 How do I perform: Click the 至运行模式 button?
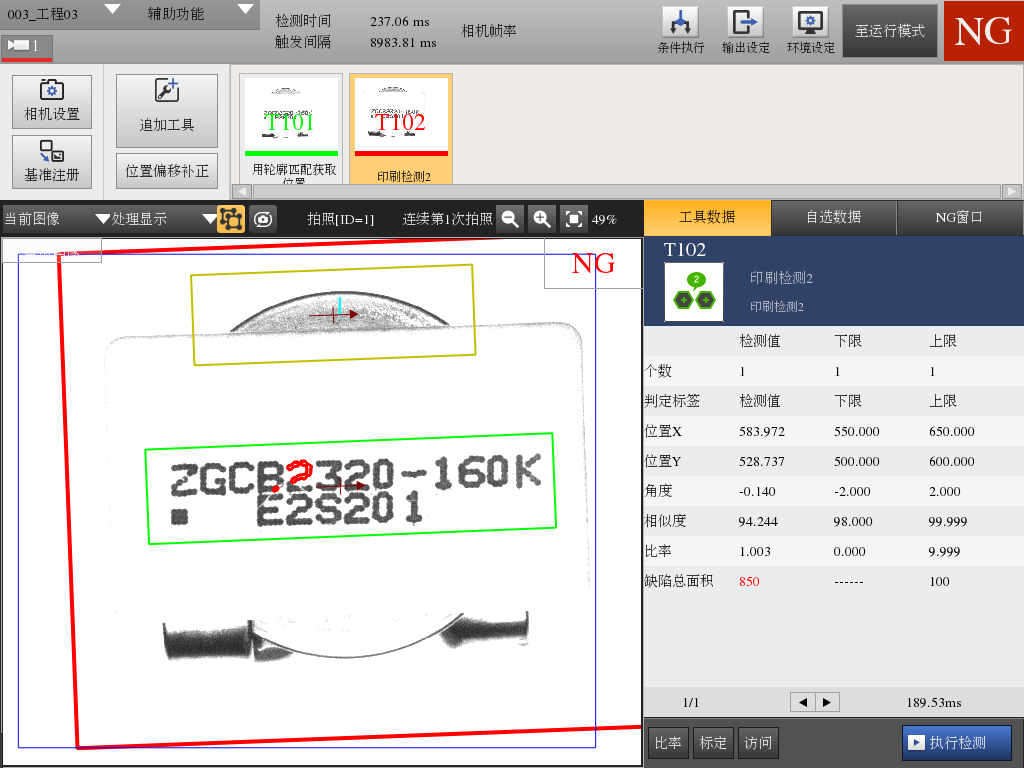[890, 31]
